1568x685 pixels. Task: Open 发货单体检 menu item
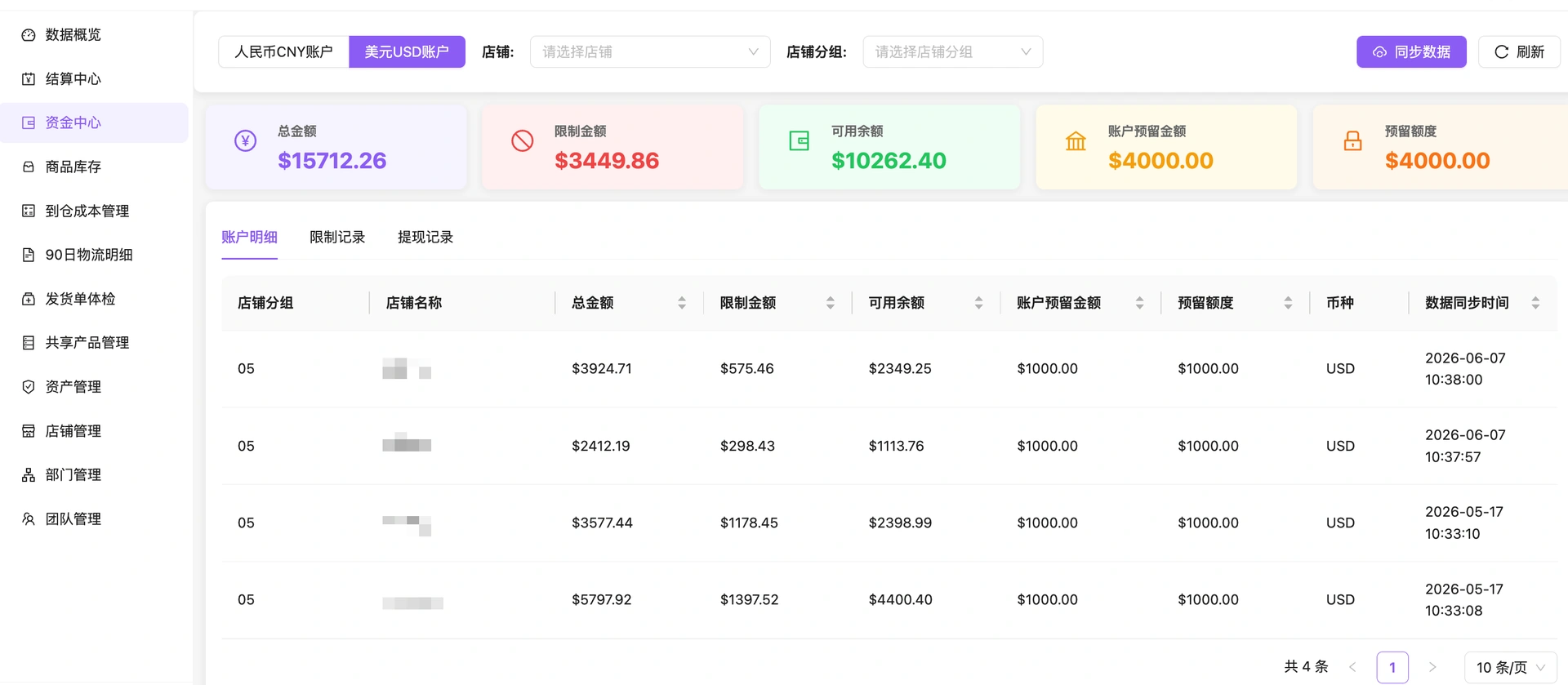(x=94, y=299)
